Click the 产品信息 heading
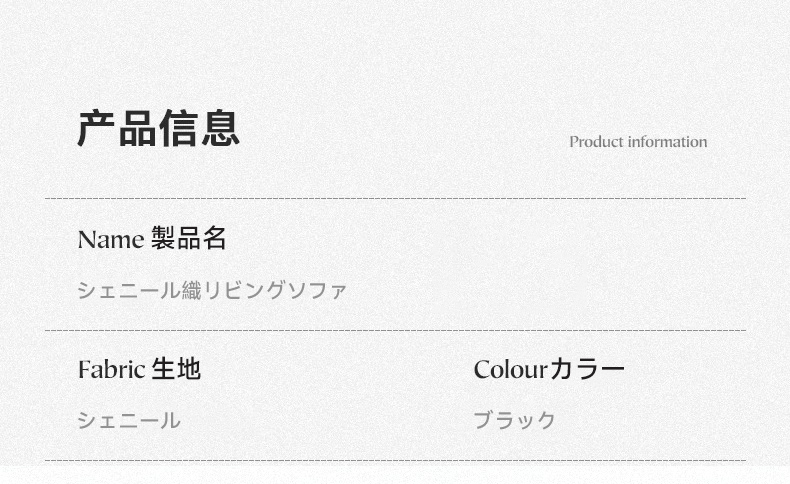The height and width of the screenshot is (484, 790). pos(158,129)
